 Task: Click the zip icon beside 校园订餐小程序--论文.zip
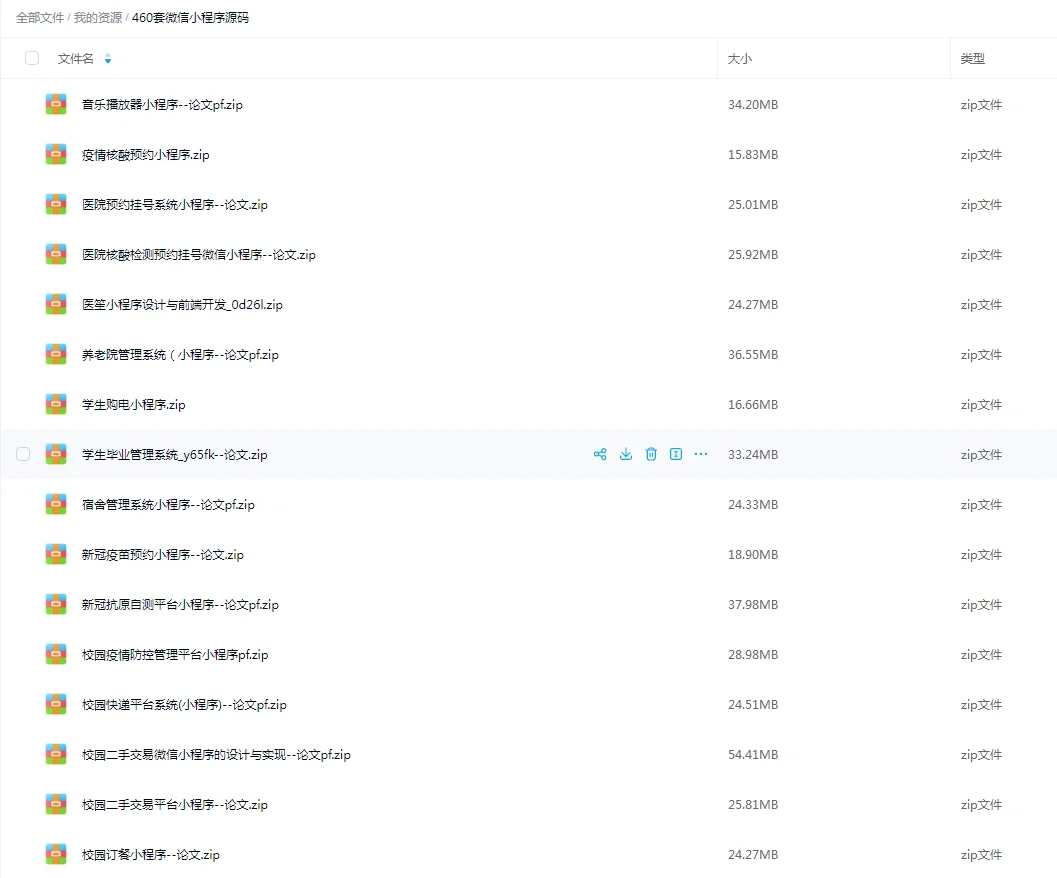point(56,854)
